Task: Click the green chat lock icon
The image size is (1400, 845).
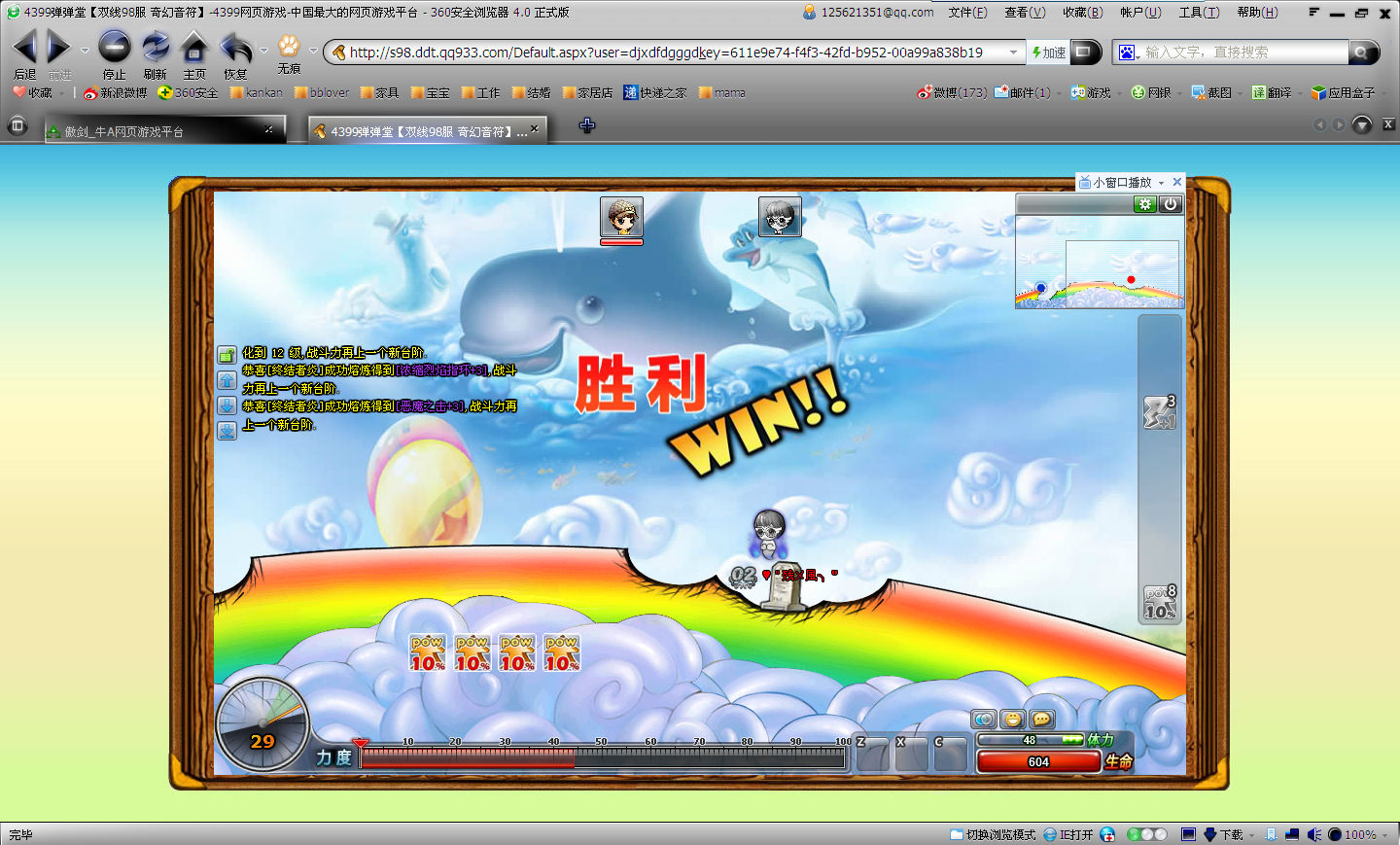Action: (x=227, y=355)
